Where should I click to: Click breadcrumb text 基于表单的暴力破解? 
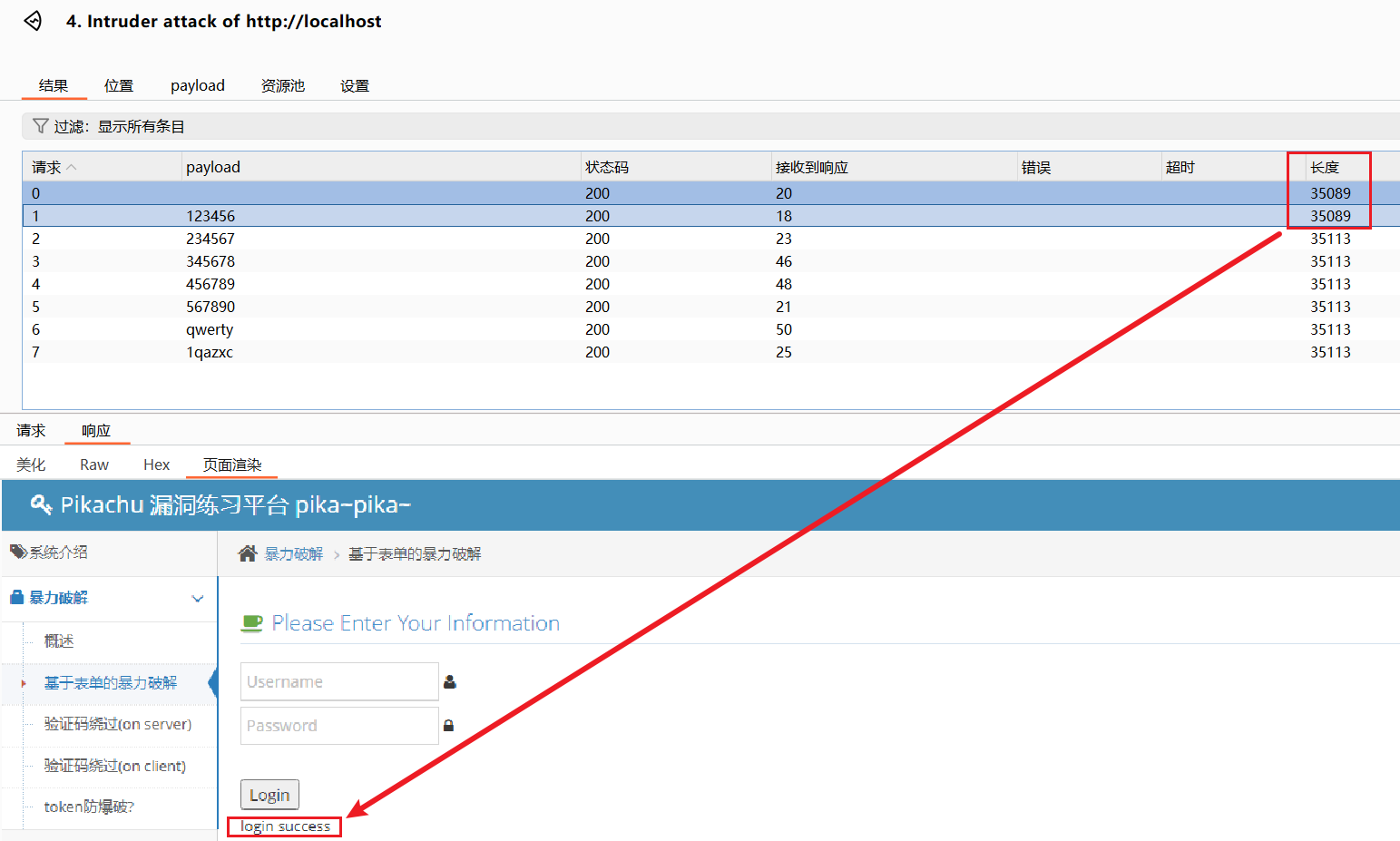coord(415,553)
